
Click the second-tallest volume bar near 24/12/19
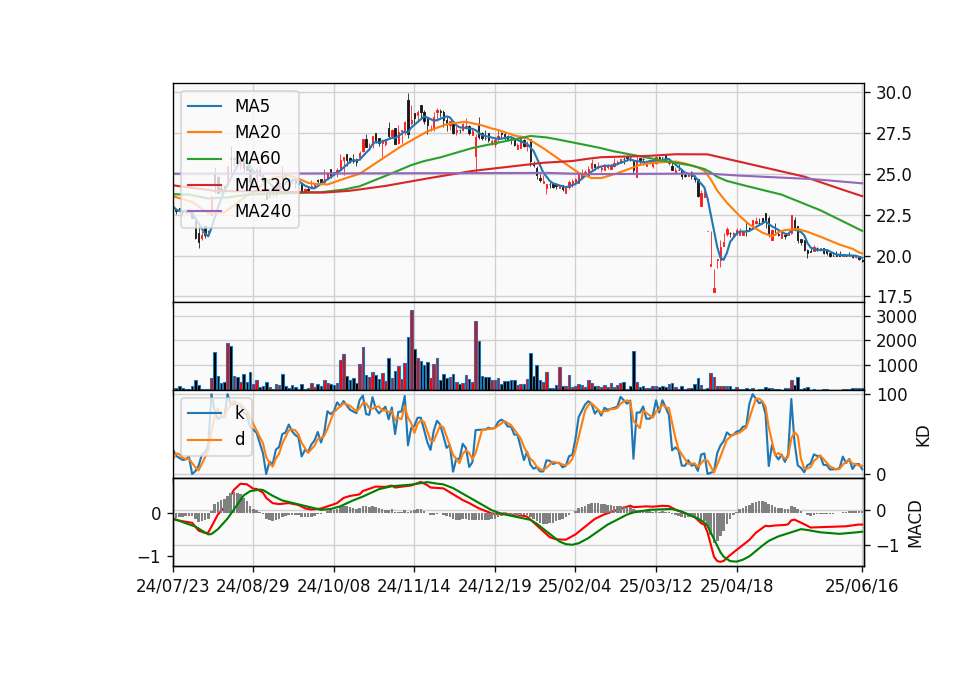pos(476,356)
